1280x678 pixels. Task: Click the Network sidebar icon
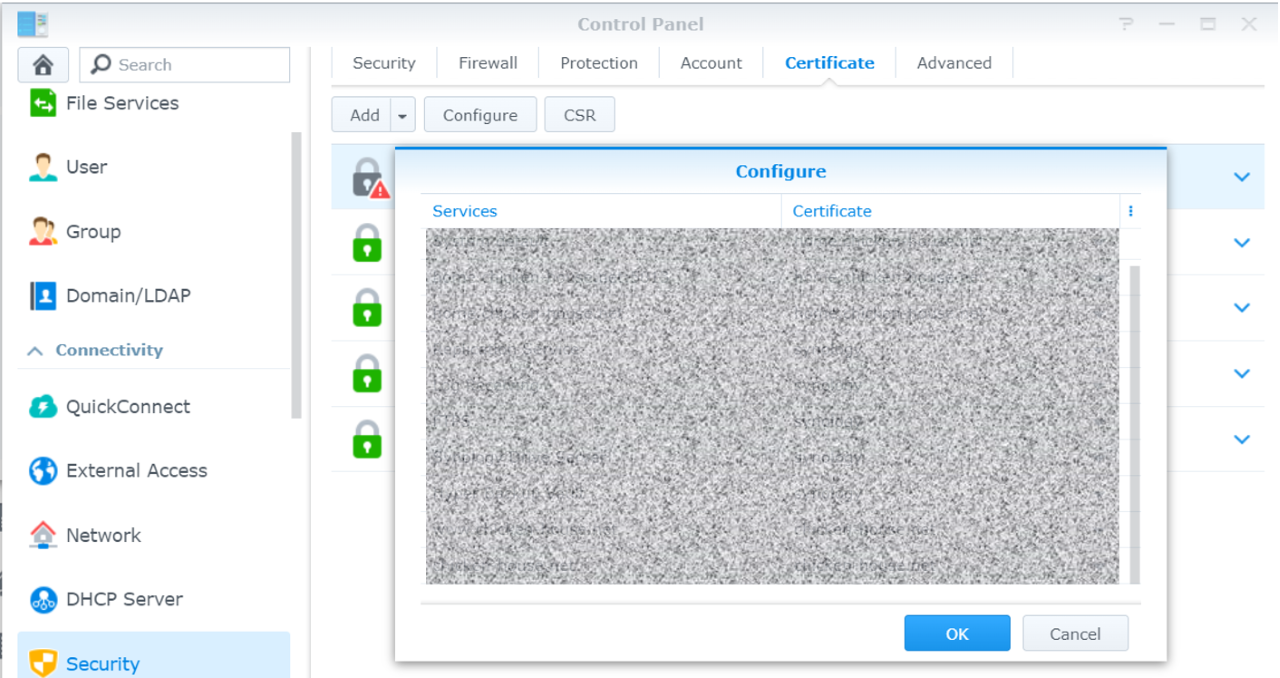43,536
